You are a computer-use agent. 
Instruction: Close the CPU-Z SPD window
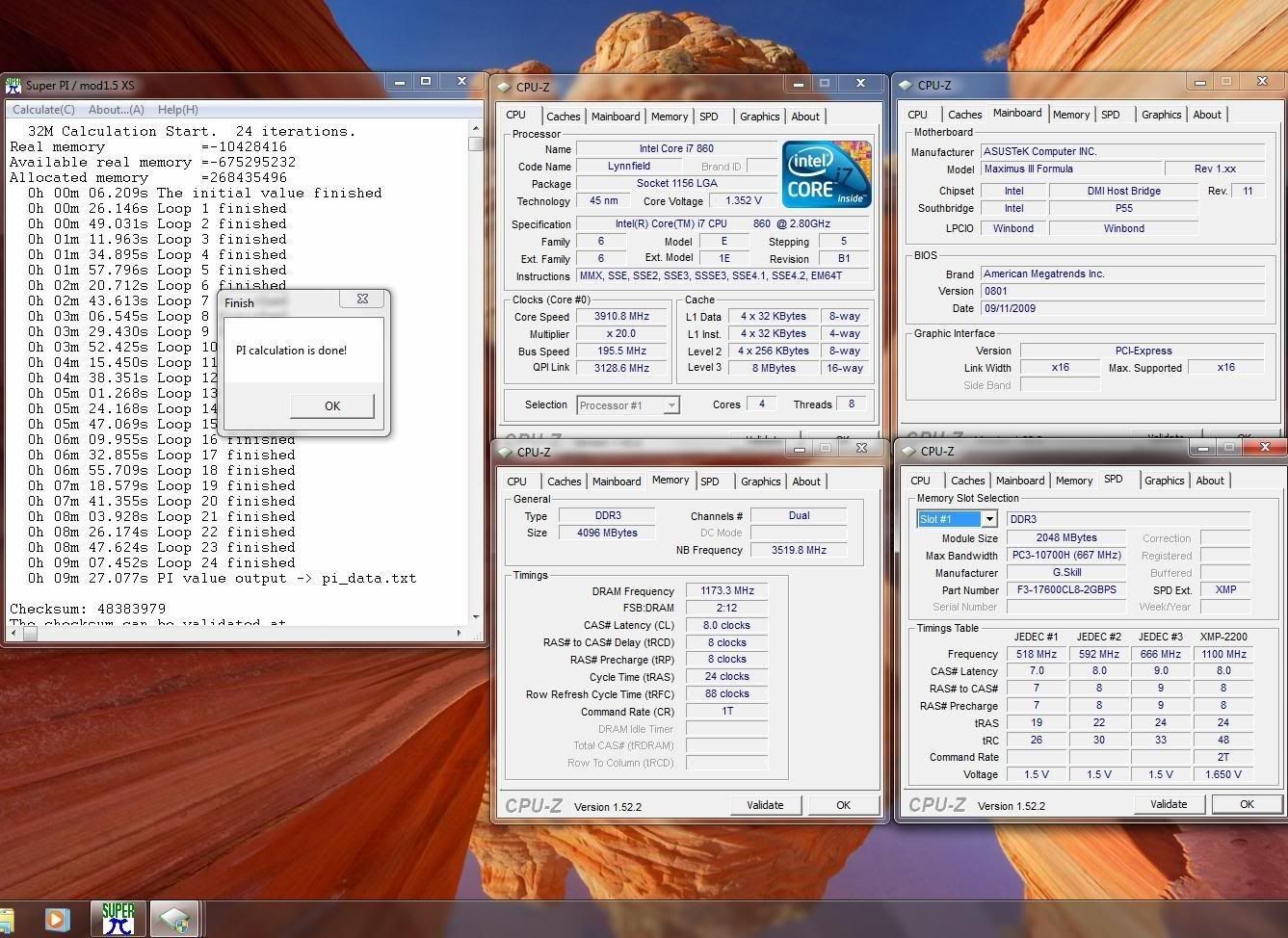(x=1265, y=448)
